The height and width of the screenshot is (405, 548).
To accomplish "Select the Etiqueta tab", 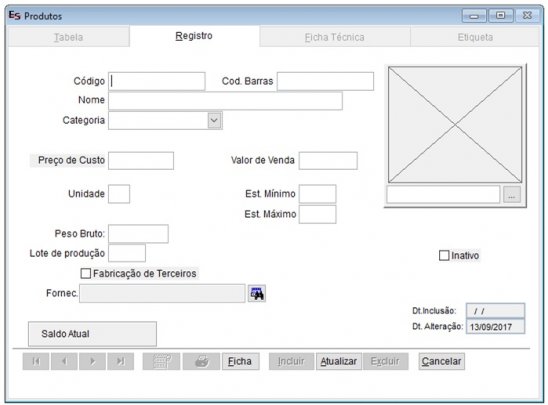I will 475,37.
